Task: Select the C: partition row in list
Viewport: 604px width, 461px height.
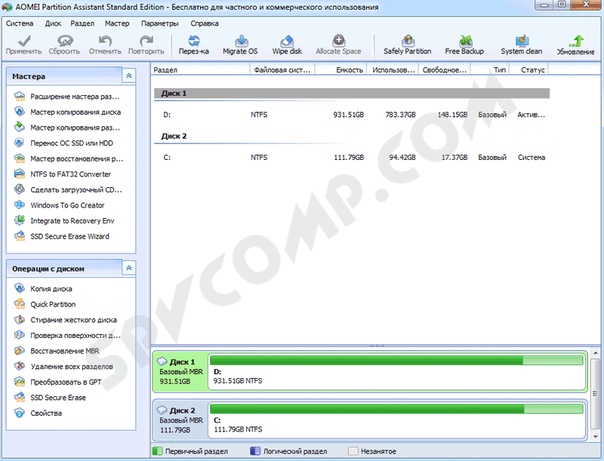Action: tap(352, 158)
